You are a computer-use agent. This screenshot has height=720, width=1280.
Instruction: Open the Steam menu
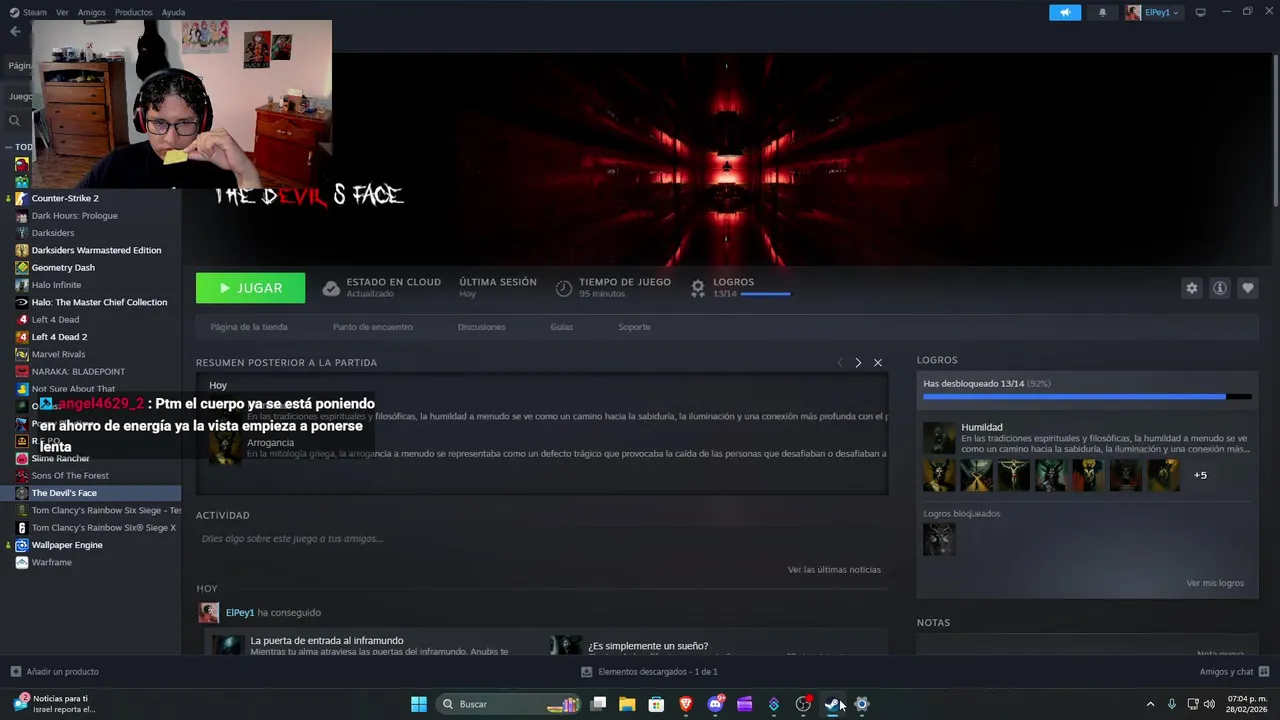tap(27, 12)
